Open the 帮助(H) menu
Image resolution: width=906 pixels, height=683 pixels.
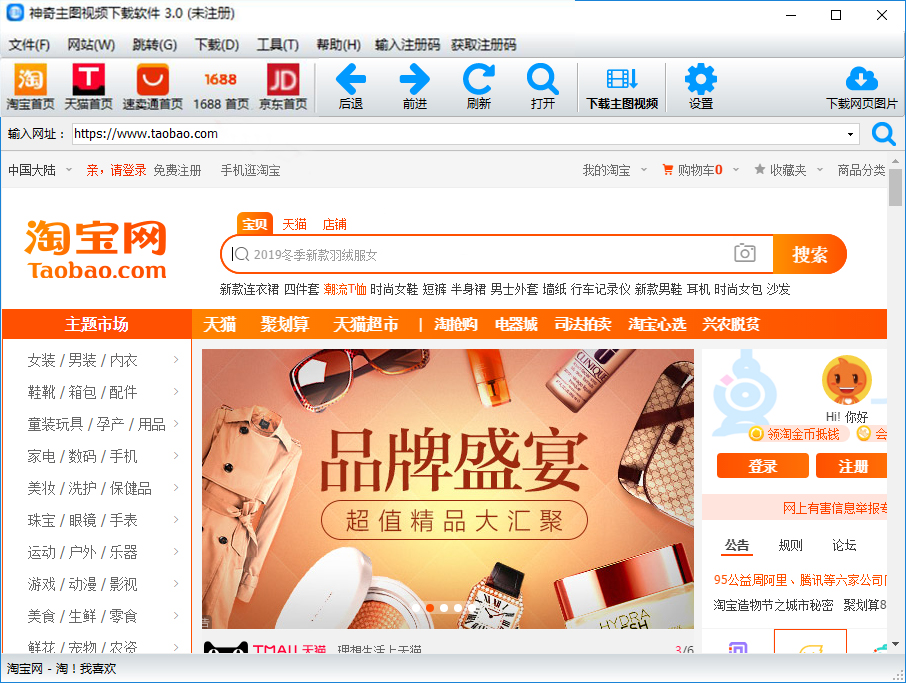pyautogui.click(x=338, y=44)
